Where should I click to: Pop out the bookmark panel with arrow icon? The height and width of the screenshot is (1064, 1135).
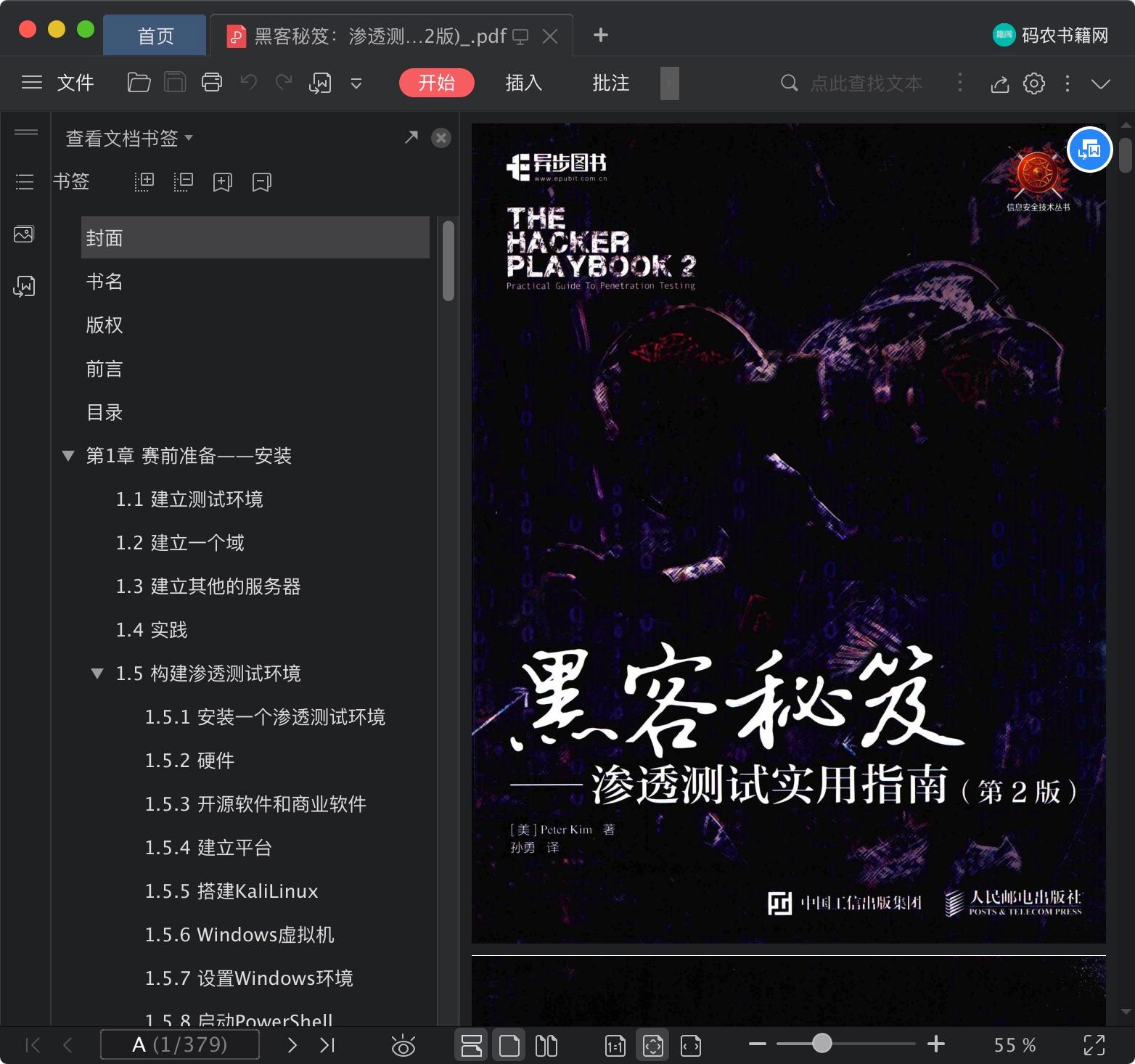tap(411, 136)
